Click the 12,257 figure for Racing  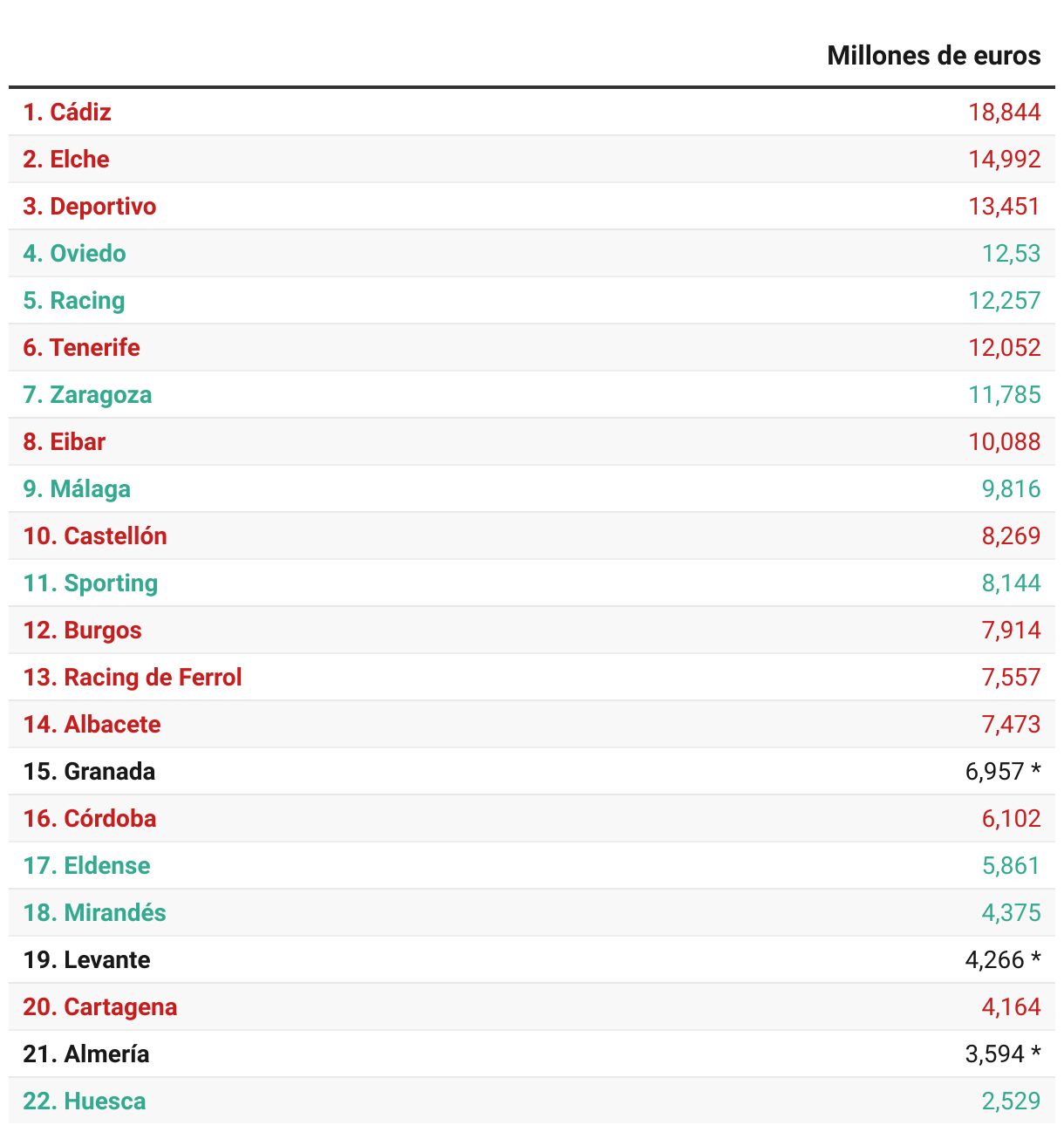(x=1004, y=300)
